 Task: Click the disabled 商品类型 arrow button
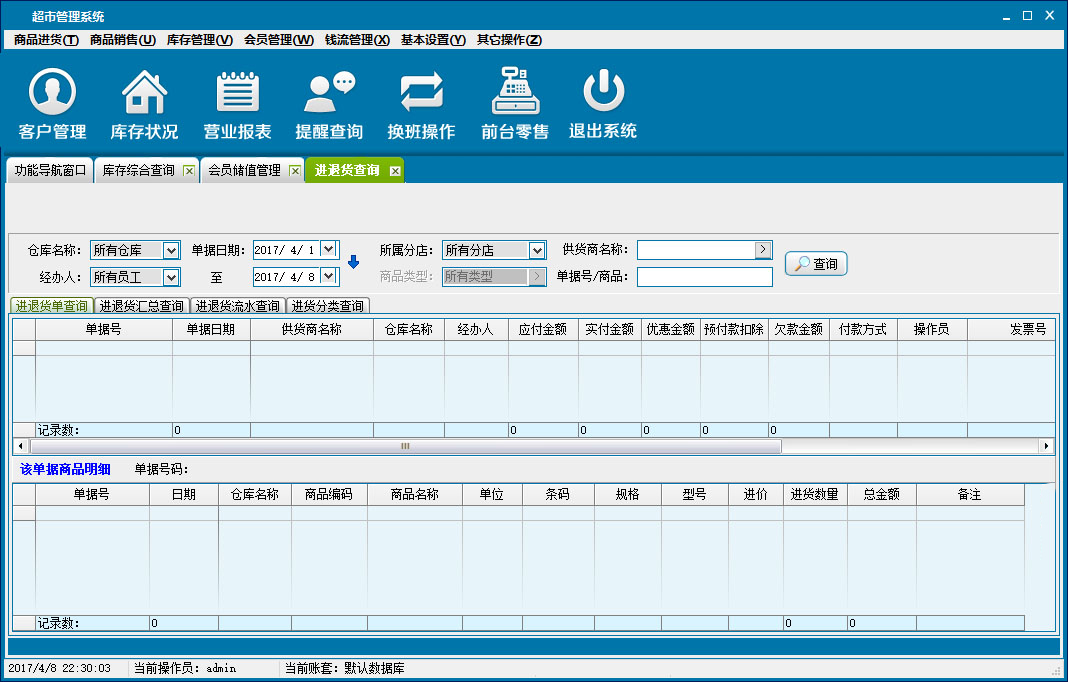click(x=537, y=277)
